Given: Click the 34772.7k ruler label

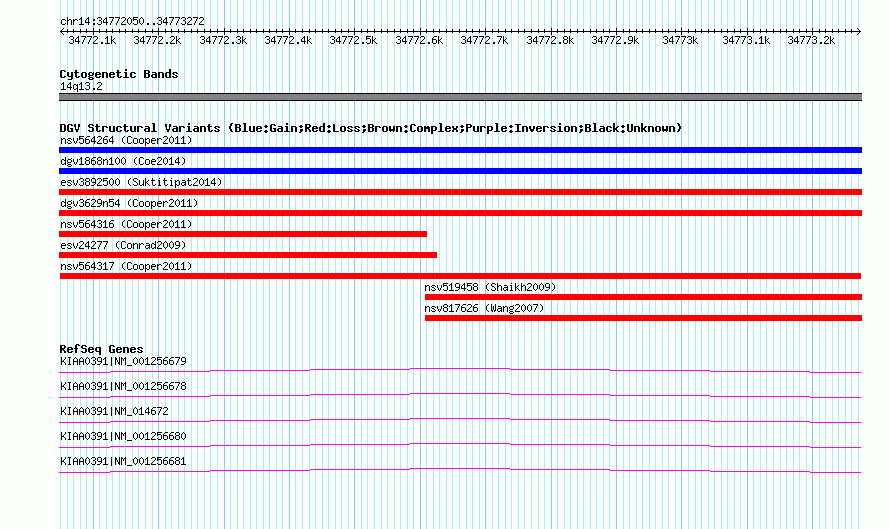Looking at the screenshot, I should pos(484,40).
